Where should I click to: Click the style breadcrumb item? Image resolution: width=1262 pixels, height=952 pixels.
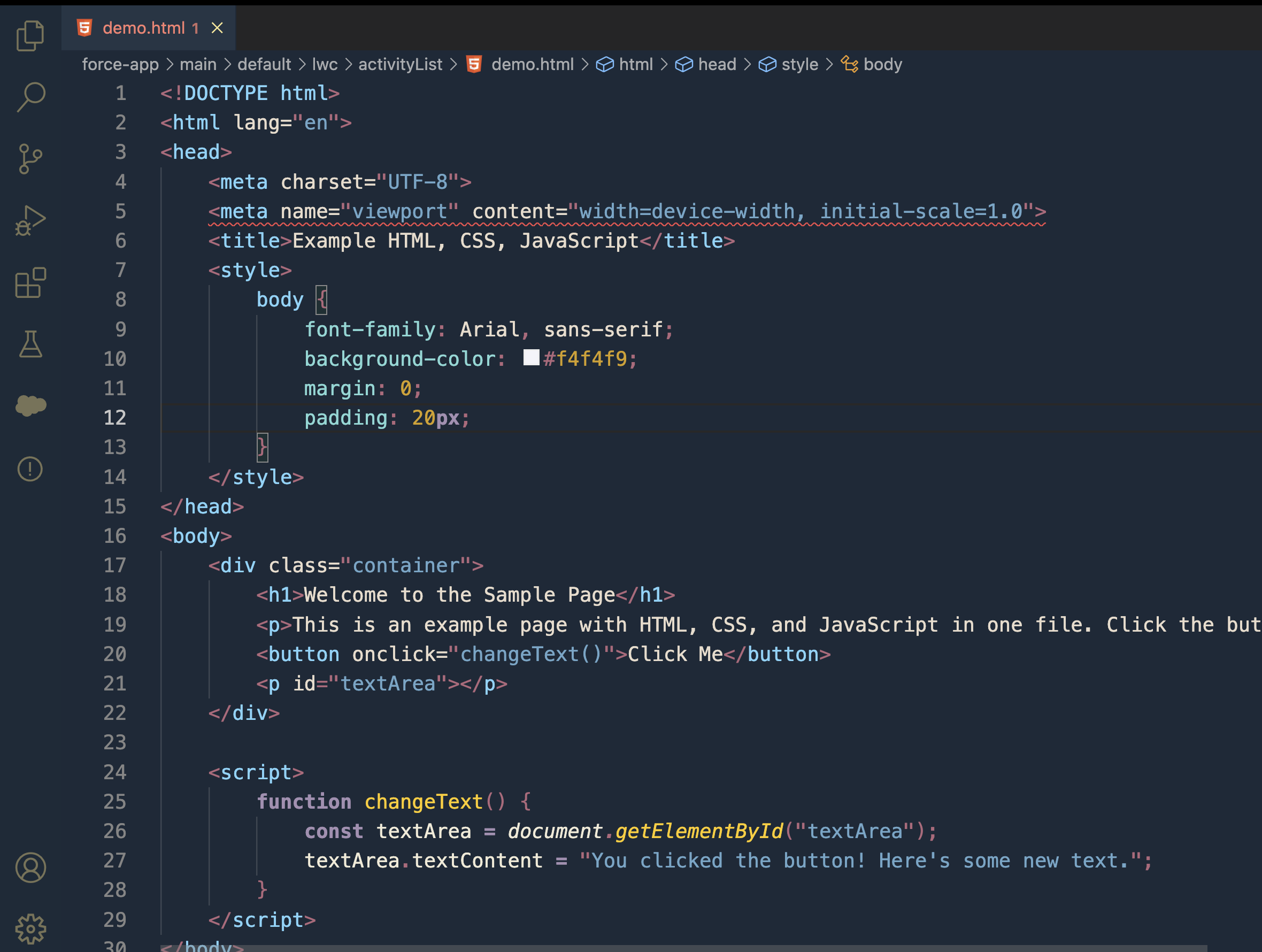coord(799,65)
